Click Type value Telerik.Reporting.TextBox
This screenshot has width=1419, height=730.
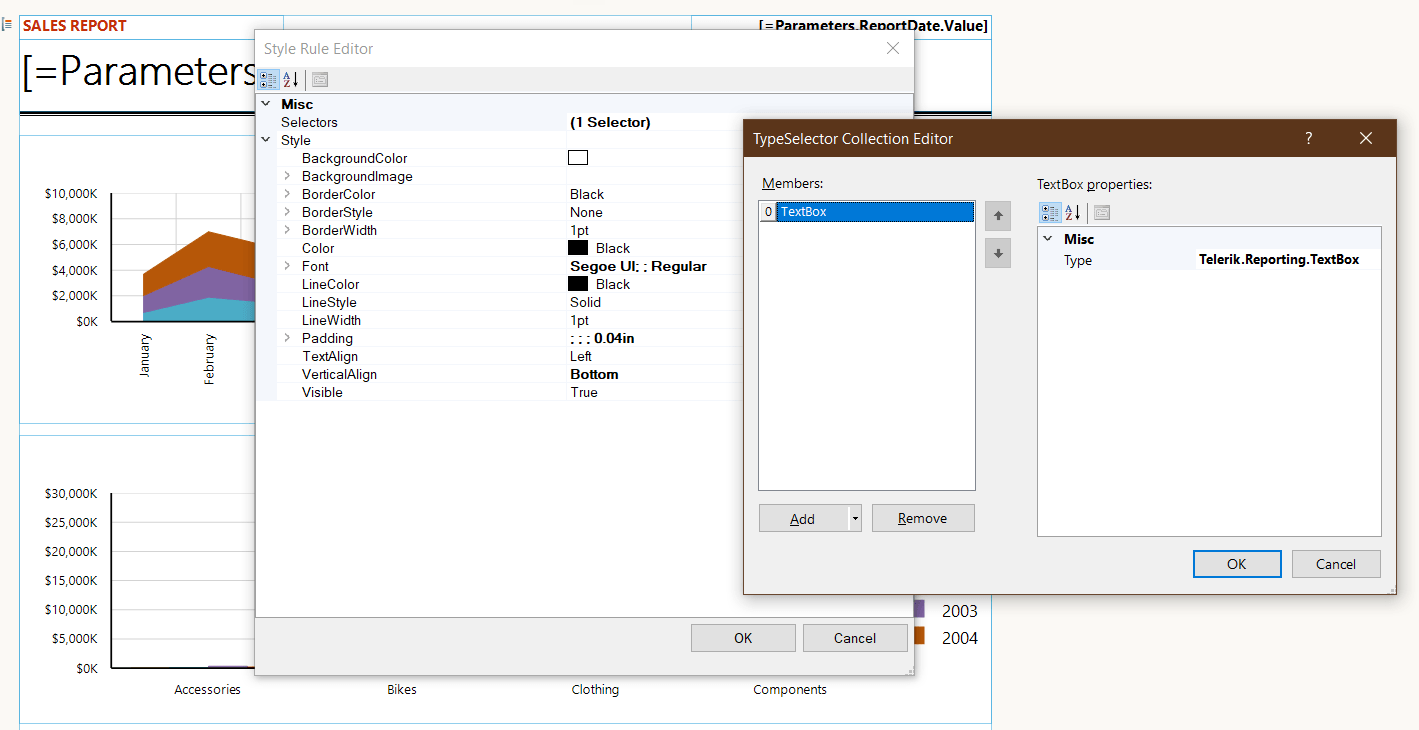(x=1279, y=260)
